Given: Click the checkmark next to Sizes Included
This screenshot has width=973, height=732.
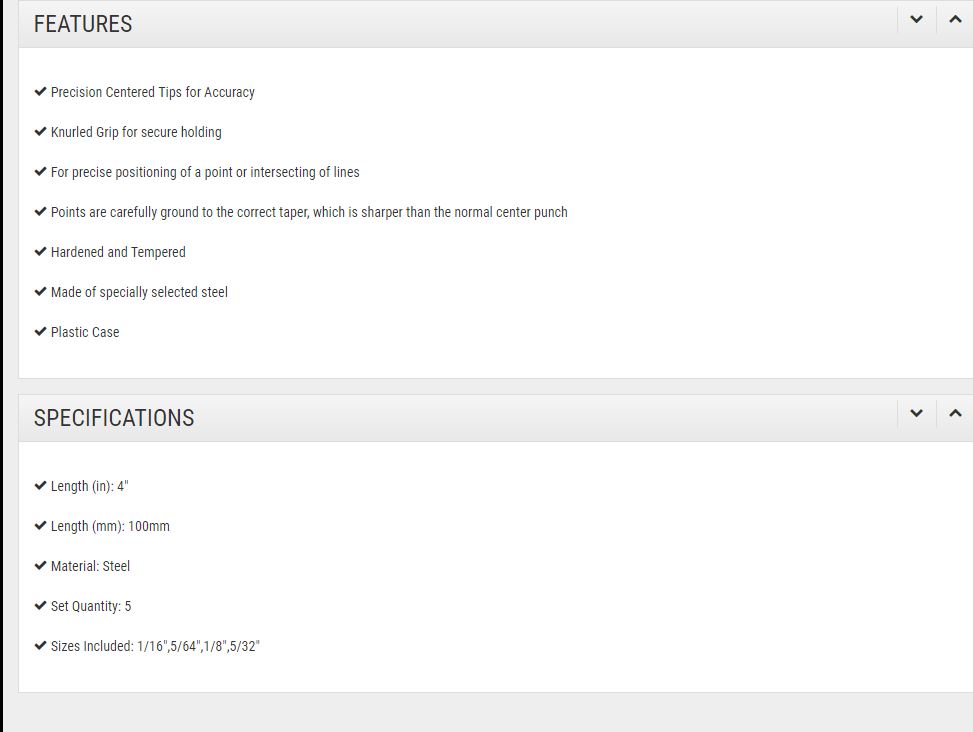Looking at the screenshot, I should click(x=41, y=646).
